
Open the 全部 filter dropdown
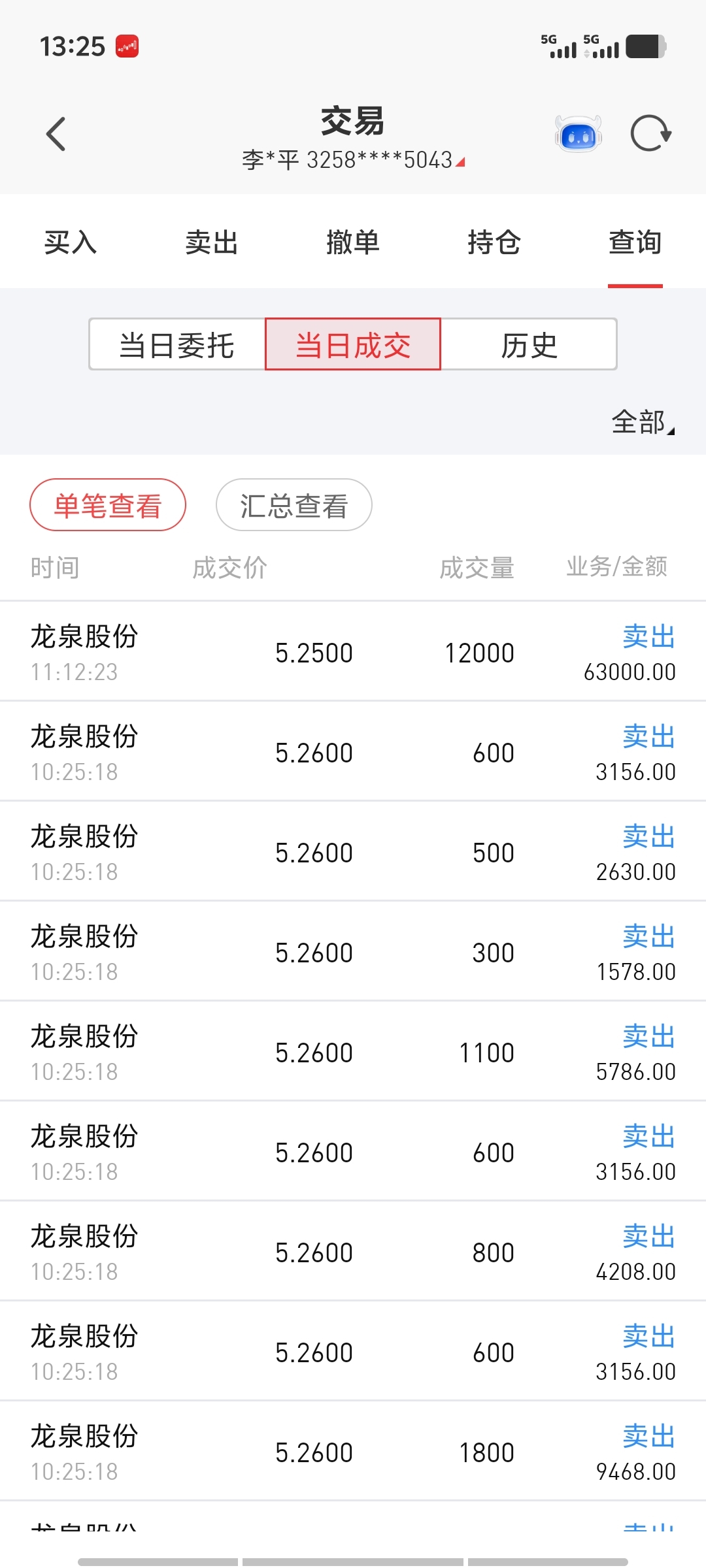point(642,422)
